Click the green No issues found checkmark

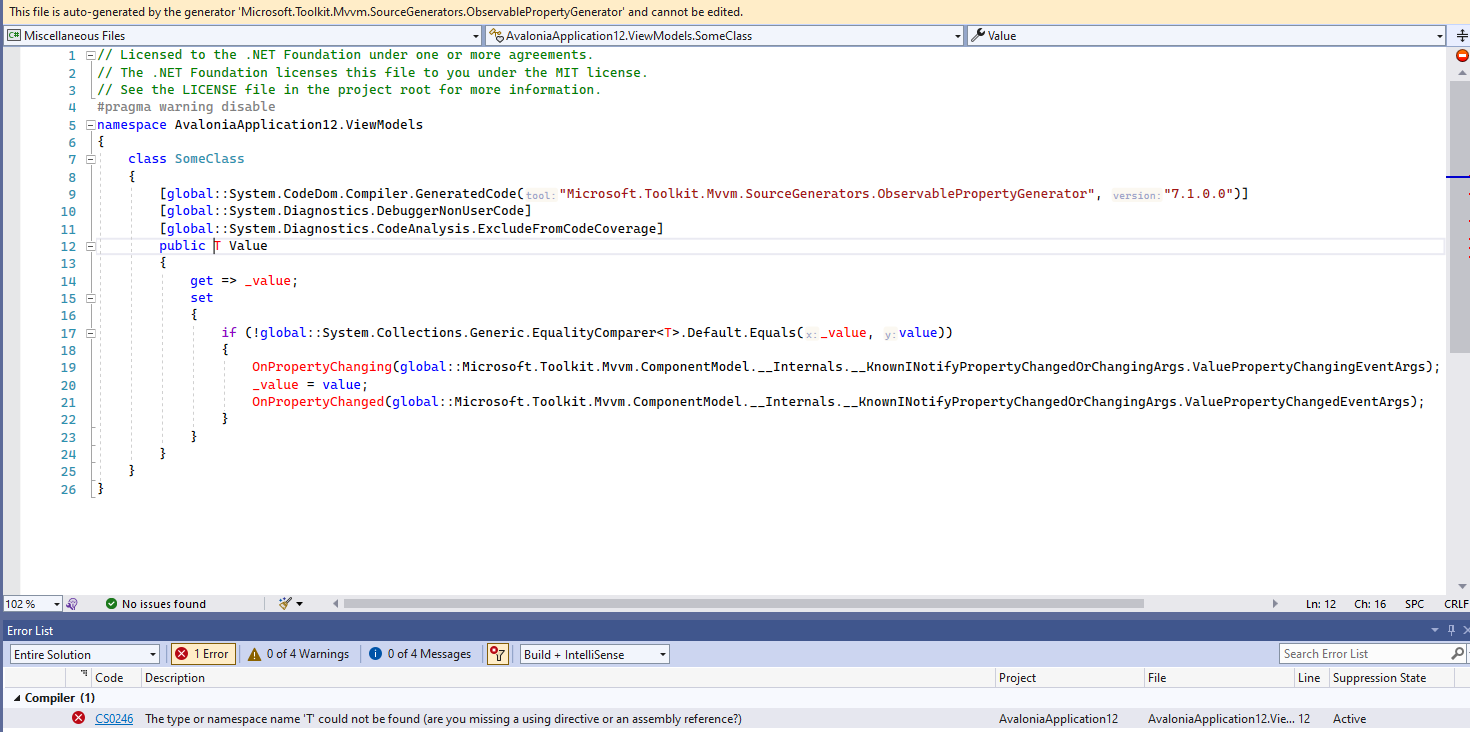coord(112,603)
